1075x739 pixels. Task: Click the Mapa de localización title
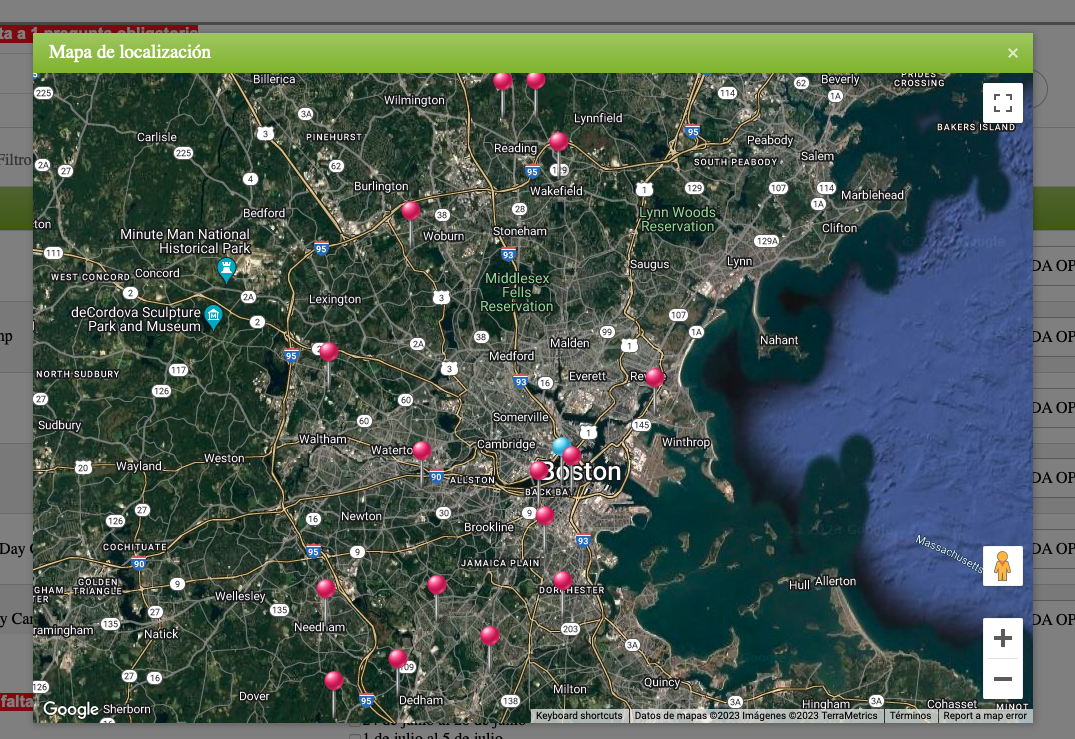click(130, 52)
